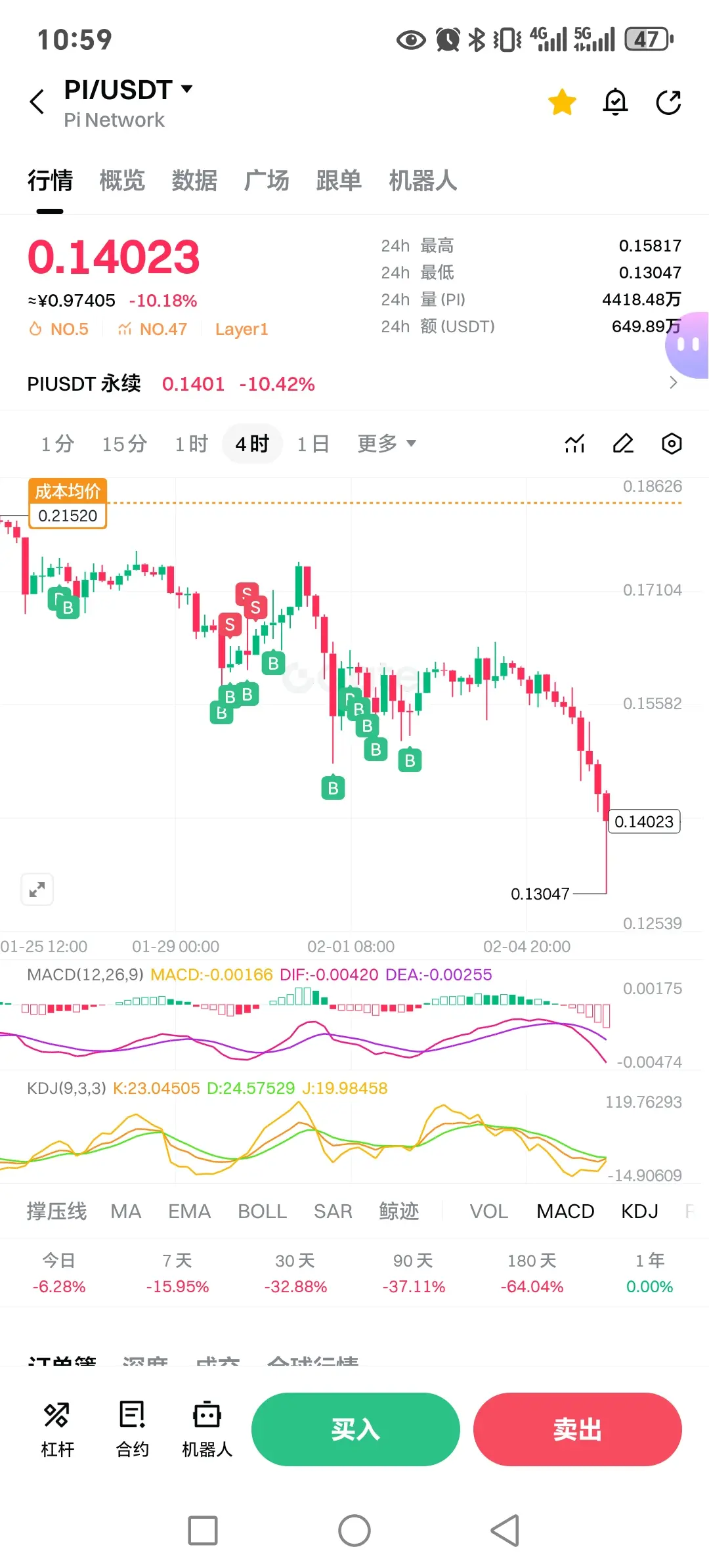This screenshot has height=1568, width=709.
Task: Tap the chart drawing pencil icon
Action: tap(623, 444)
